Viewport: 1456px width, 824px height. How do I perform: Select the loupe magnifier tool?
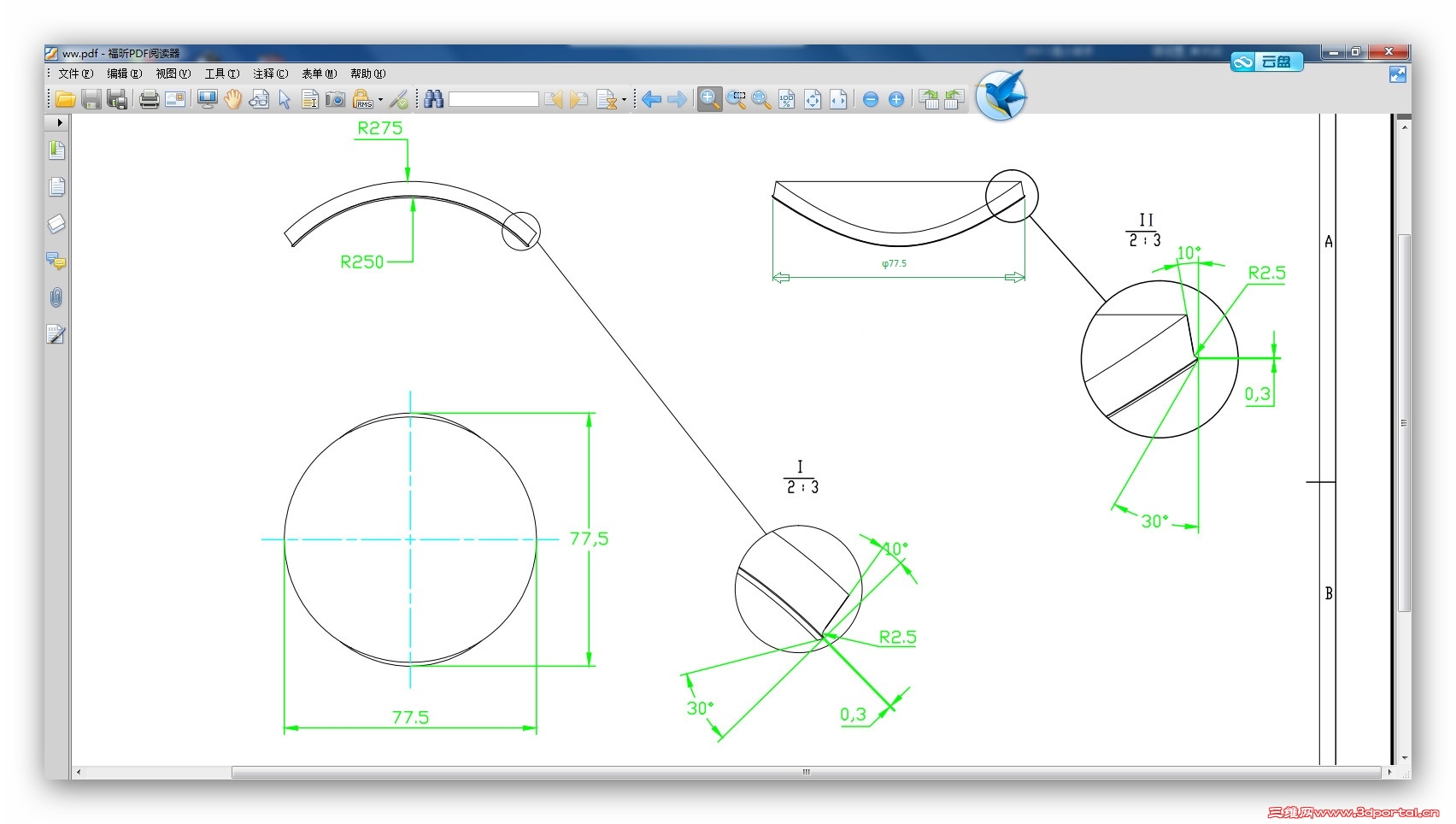point(761,99)
